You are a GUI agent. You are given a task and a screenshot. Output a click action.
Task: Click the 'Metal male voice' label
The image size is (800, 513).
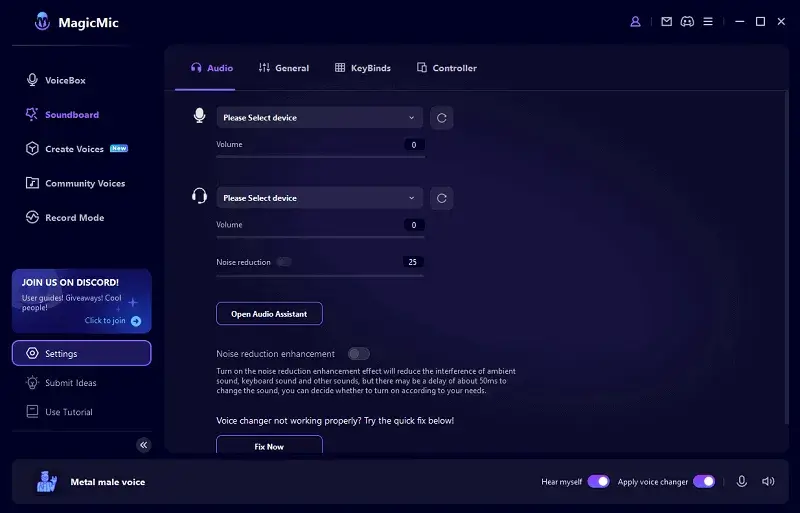point(108,482)
